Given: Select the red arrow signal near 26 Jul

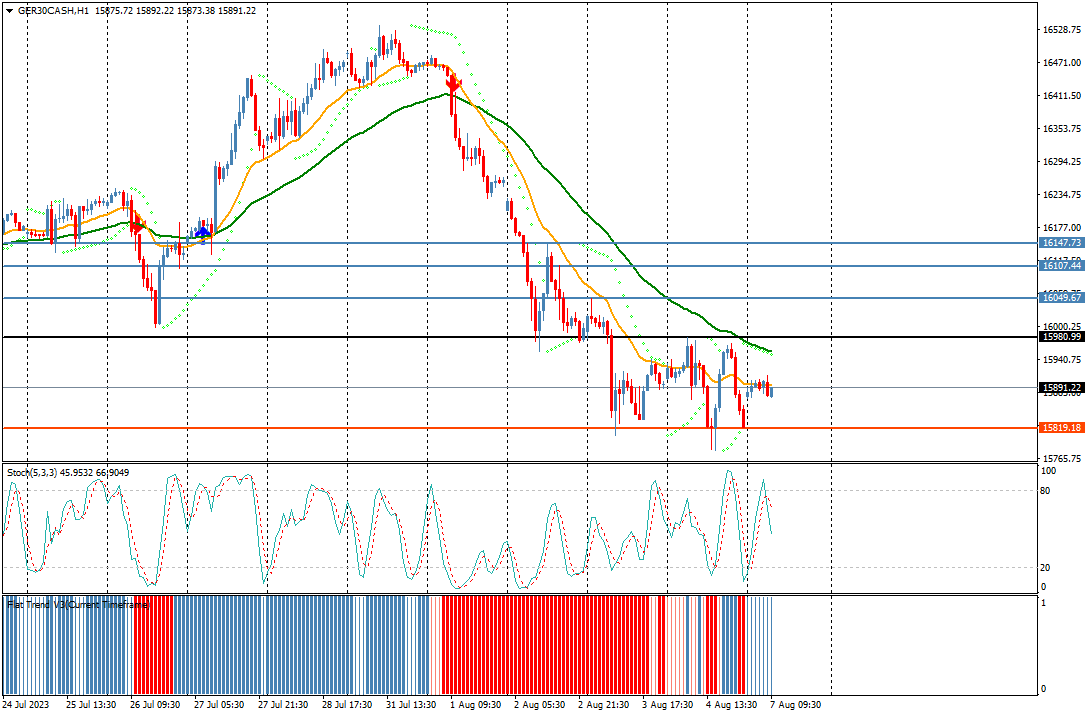Looking at the screenshot, I should tap(137, 225).
